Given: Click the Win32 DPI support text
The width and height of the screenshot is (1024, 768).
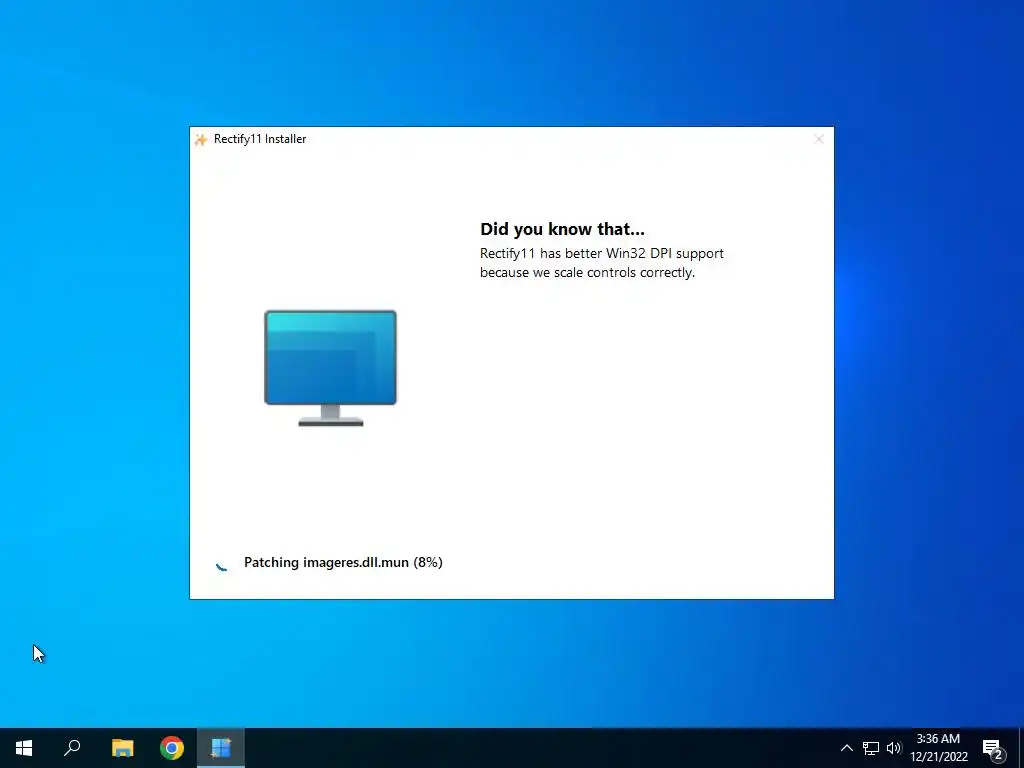Looking at the screenshot, I should [601, 263].
